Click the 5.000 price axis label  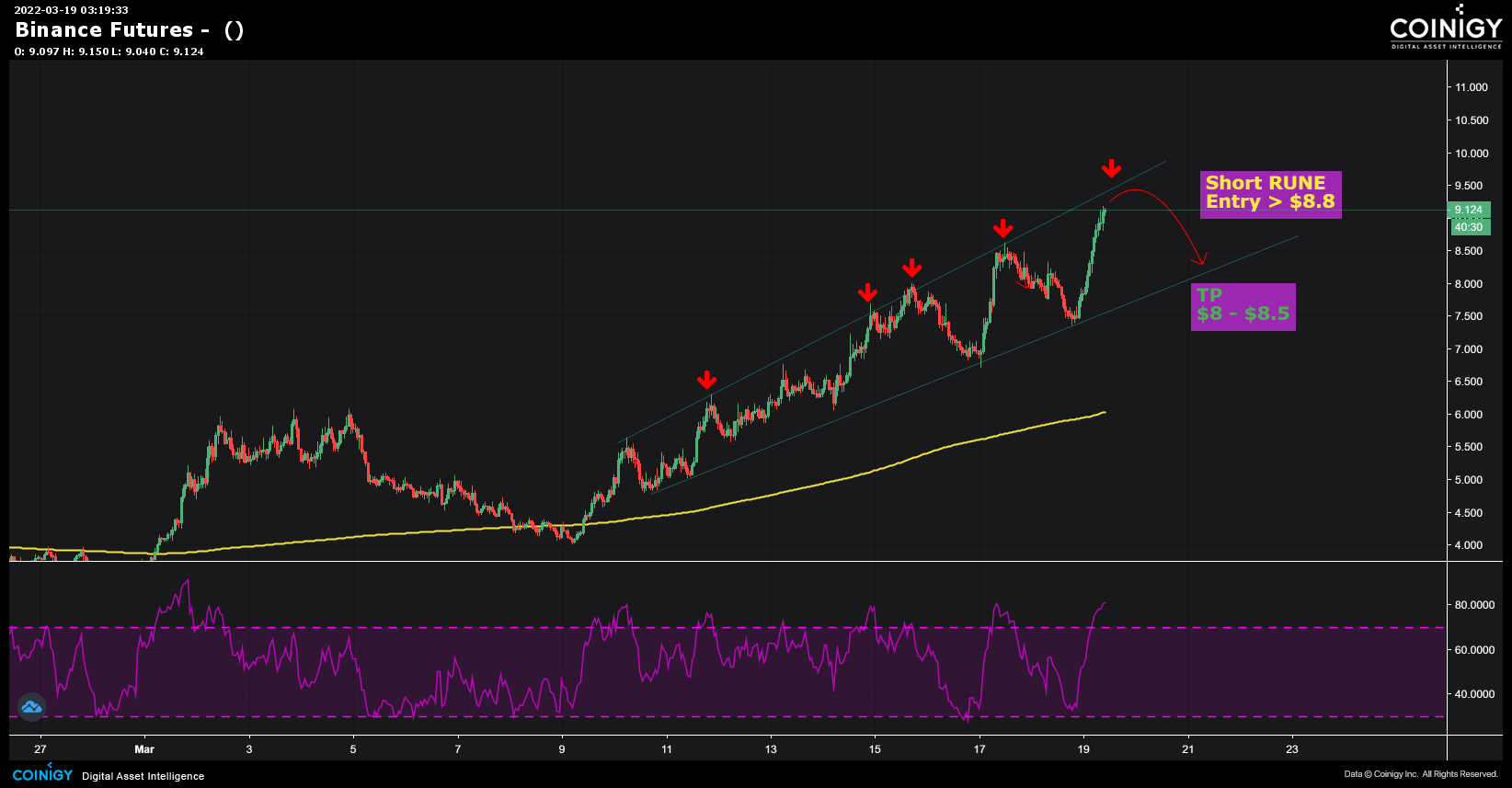(x=1469, y=480)
